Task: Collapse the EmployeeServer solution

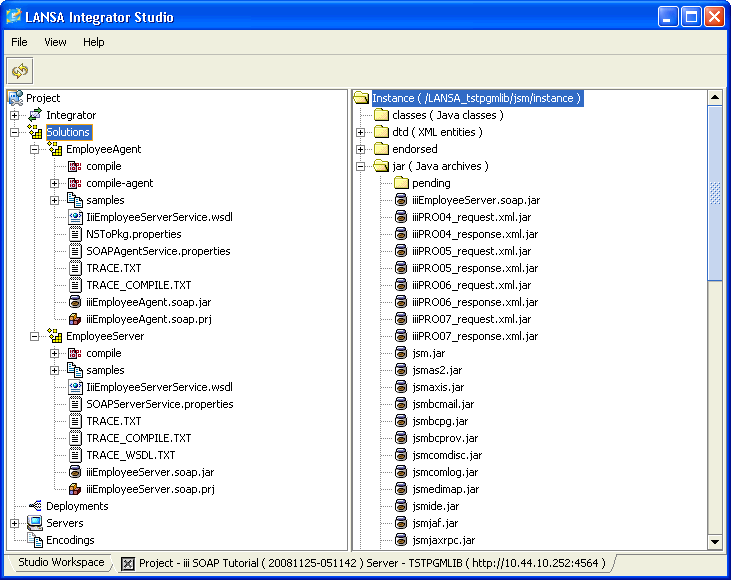Action: point(34,336)
